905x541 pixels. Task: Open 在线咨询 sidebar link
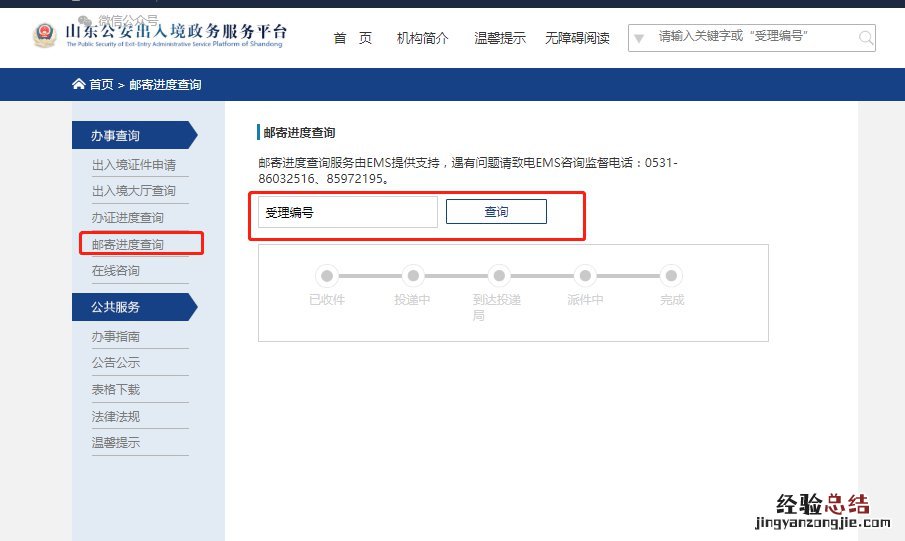tap(115, 270)
